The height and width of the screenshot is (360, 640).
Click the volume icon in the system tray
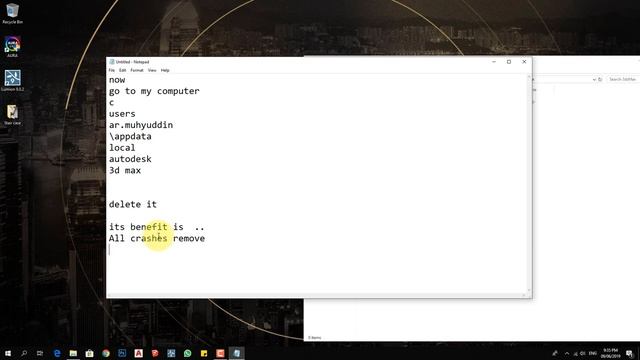click(x=583, y=353)
